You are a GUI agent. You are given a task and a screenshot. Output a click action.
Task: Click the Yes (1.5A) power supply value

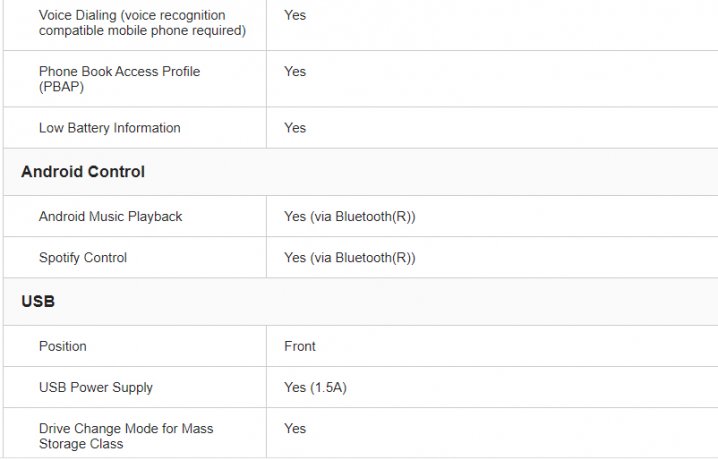coord(315,387)
